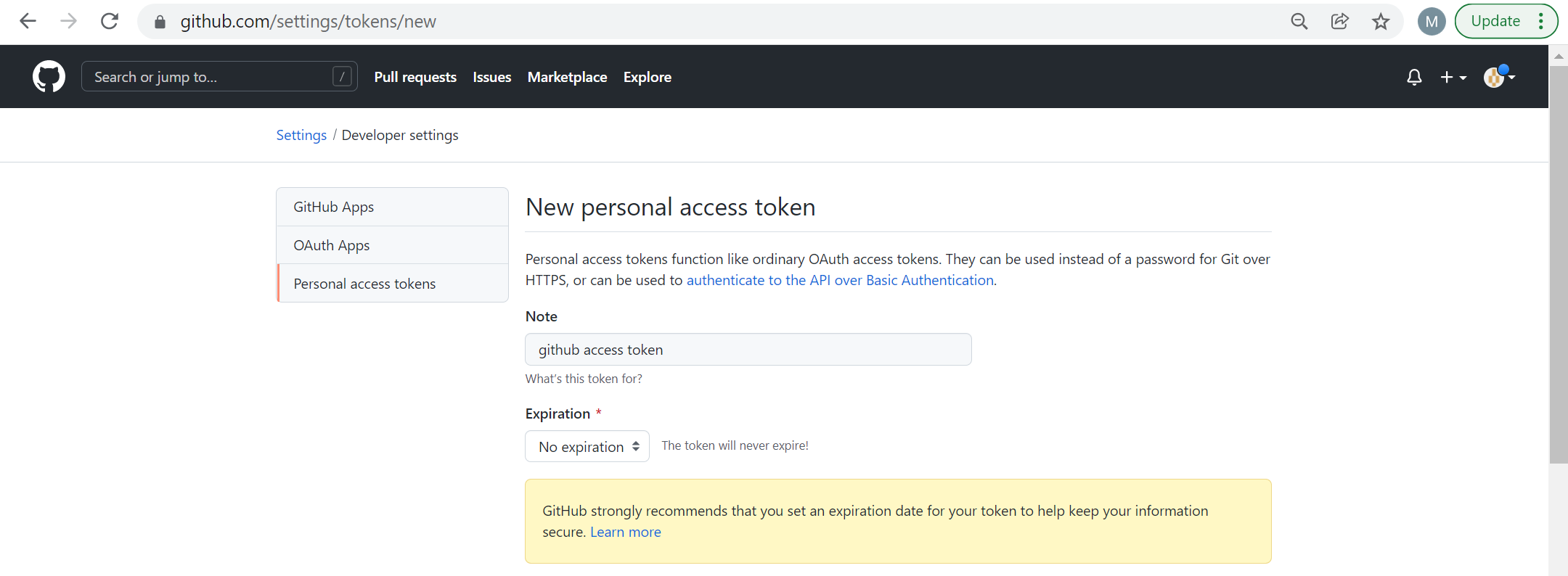The width and height of the screenshot is (1568, 576).
Task: Expand the plus create-new dropdown
Action: coord(1453,77)
